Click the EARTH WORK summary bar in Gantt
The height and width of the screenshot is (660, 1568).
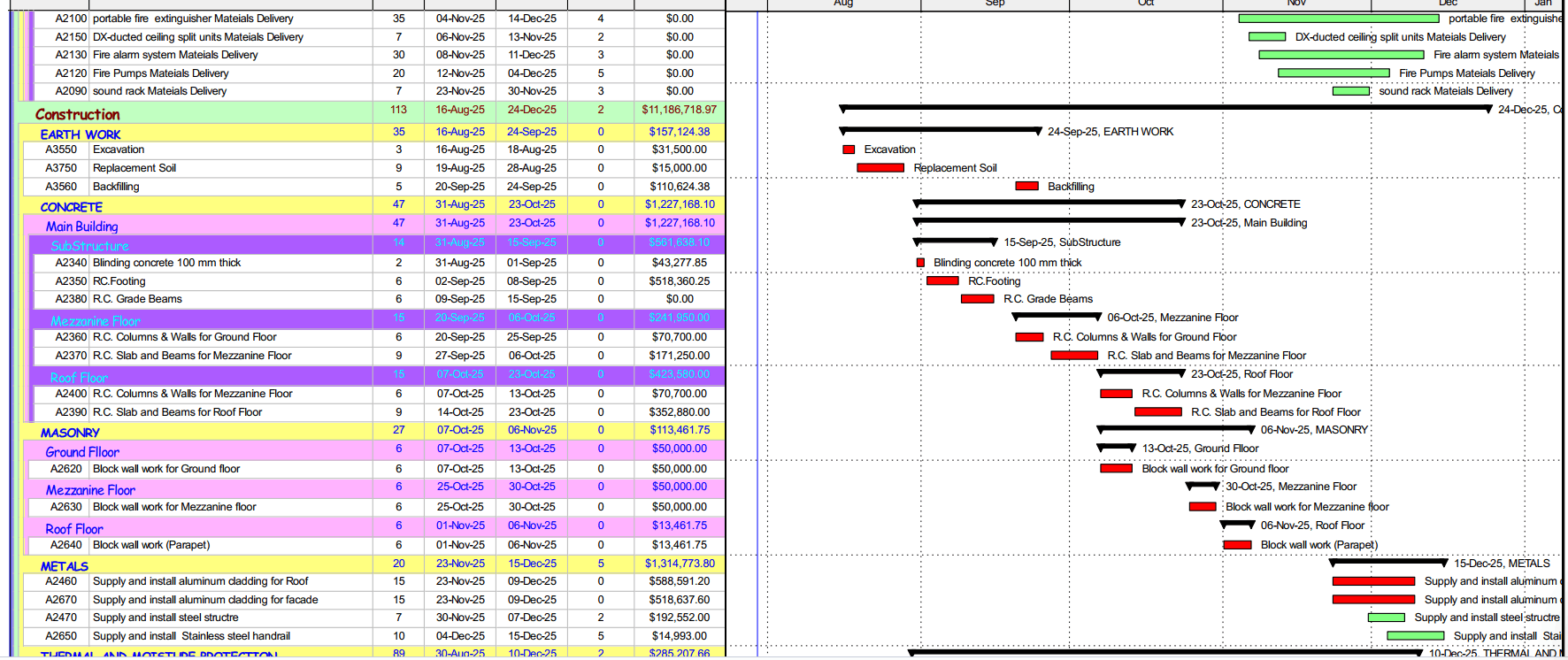pos(940,130)
